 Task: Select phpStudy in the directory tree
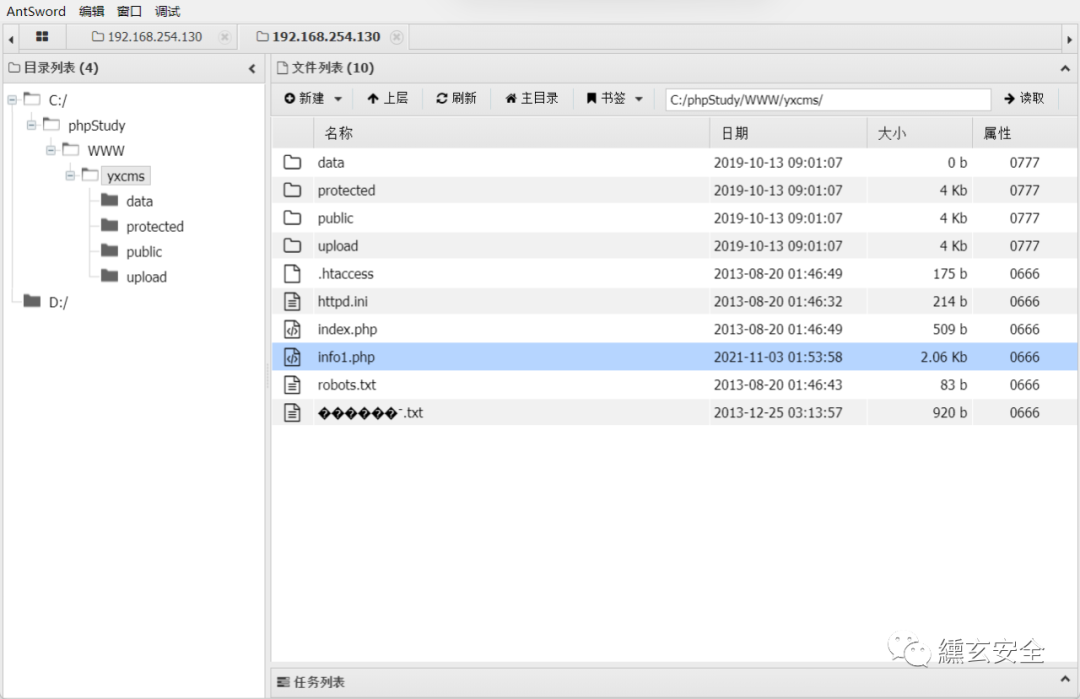[96, 125]
